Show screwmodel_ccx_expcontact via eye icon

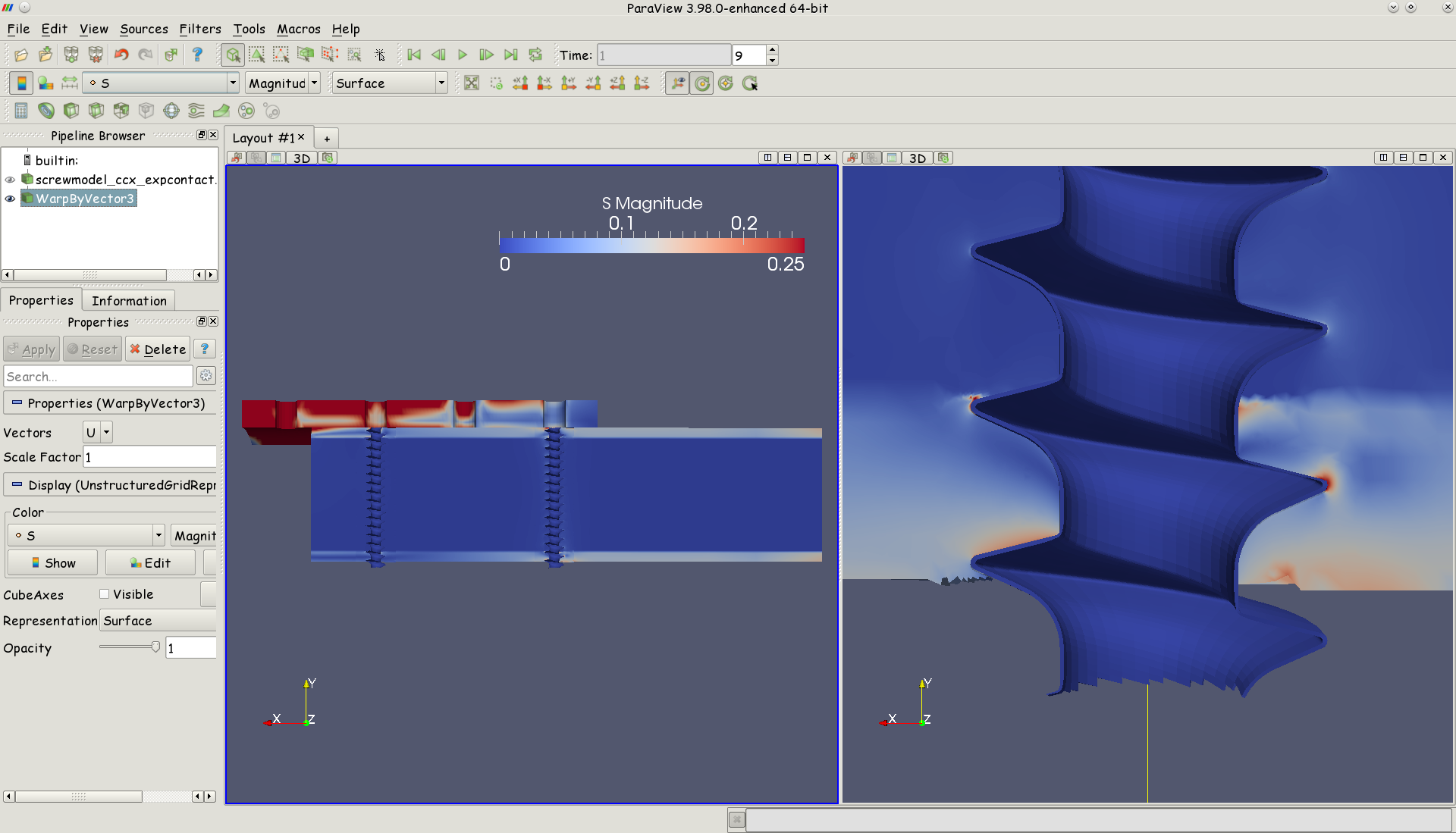10,180
